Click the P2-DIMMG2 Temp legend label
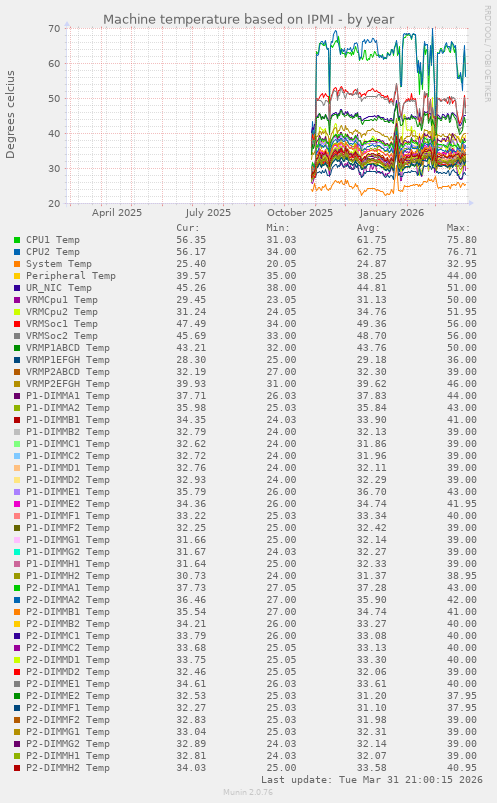 [68, 744]
